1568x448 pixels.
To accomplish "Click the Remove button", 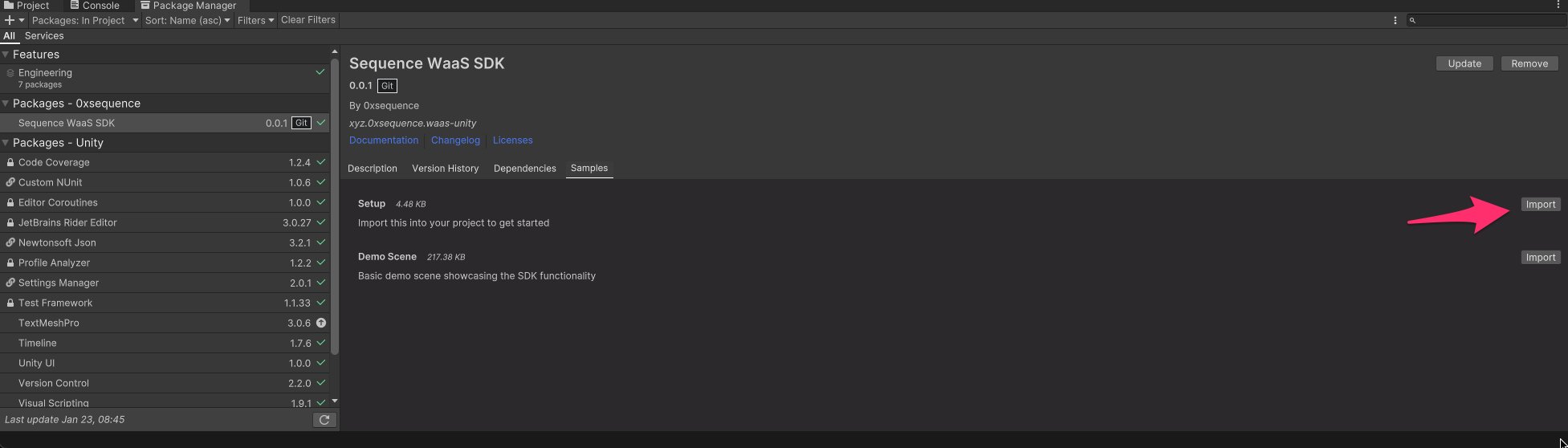I will click(1529, 63).
